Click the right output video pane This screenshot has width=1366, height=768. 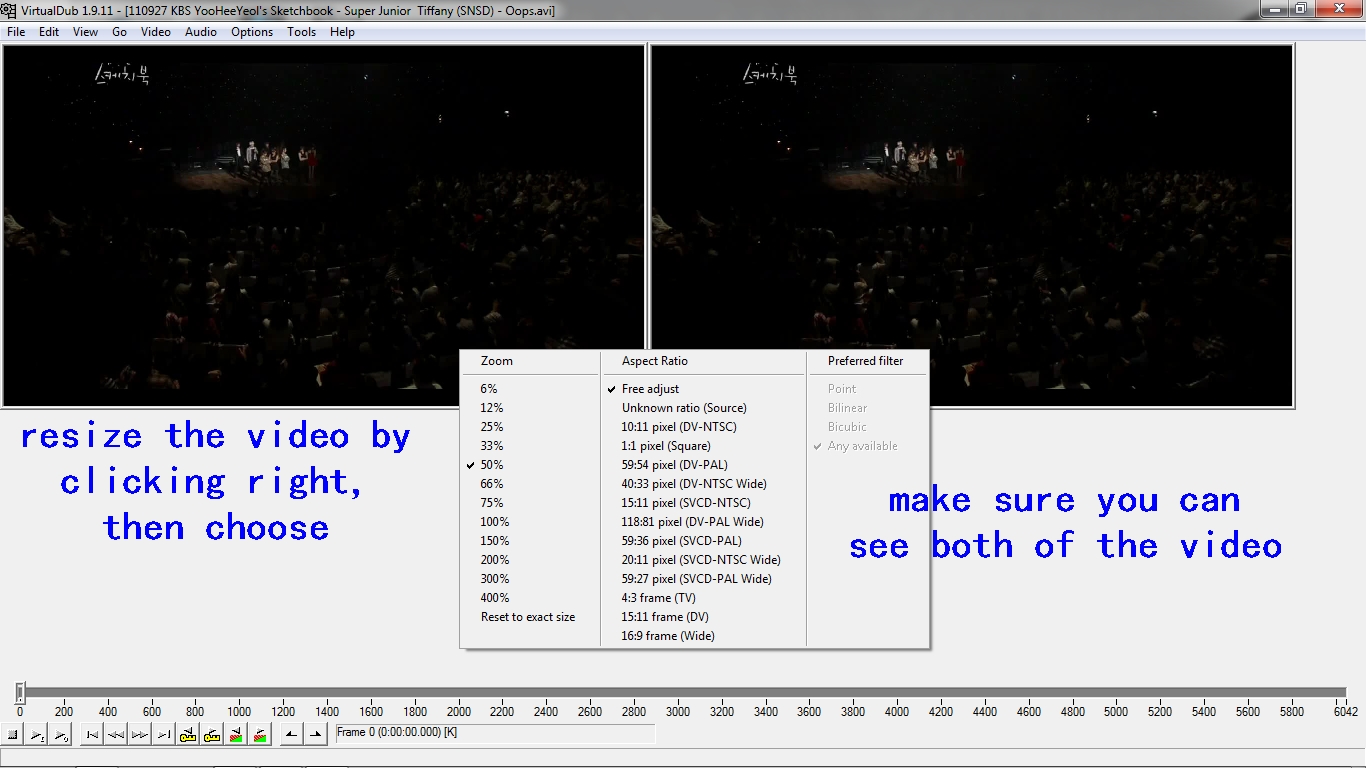tap(972, 225)
